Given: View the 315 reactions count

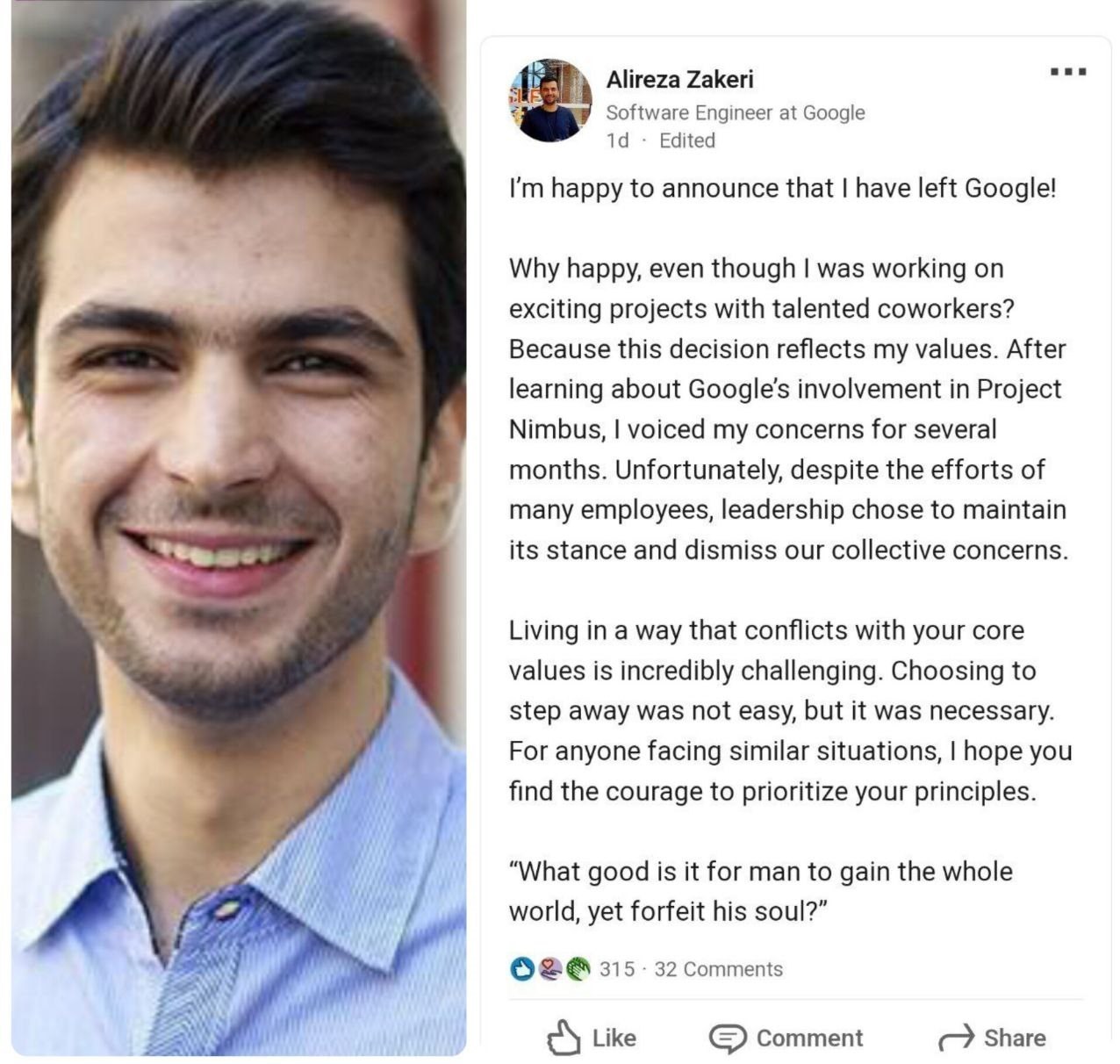Looking at the screenshot, I should [x=616, y=969].
